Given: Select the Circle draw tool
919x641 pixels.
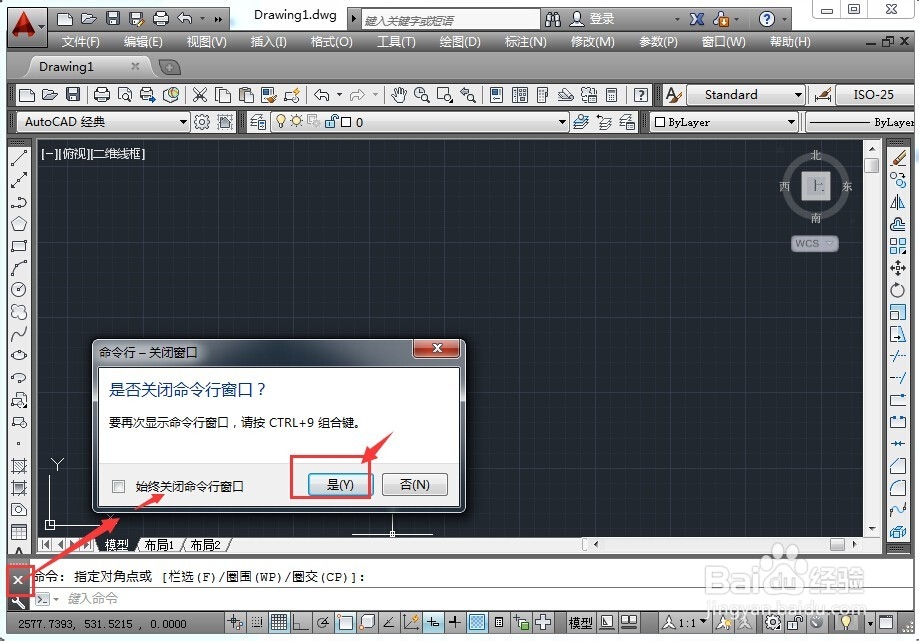Looking at the screenshot, I should pyautogui.click(x=19, y=289).
